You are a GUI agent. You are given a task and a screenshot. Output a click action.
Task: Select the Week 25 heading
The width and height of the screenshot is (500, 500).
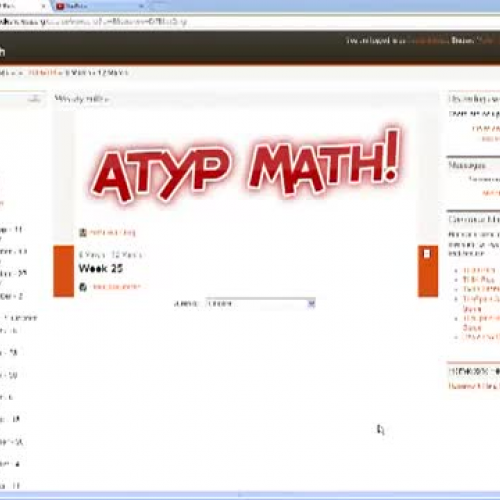[x=101, y=268]
